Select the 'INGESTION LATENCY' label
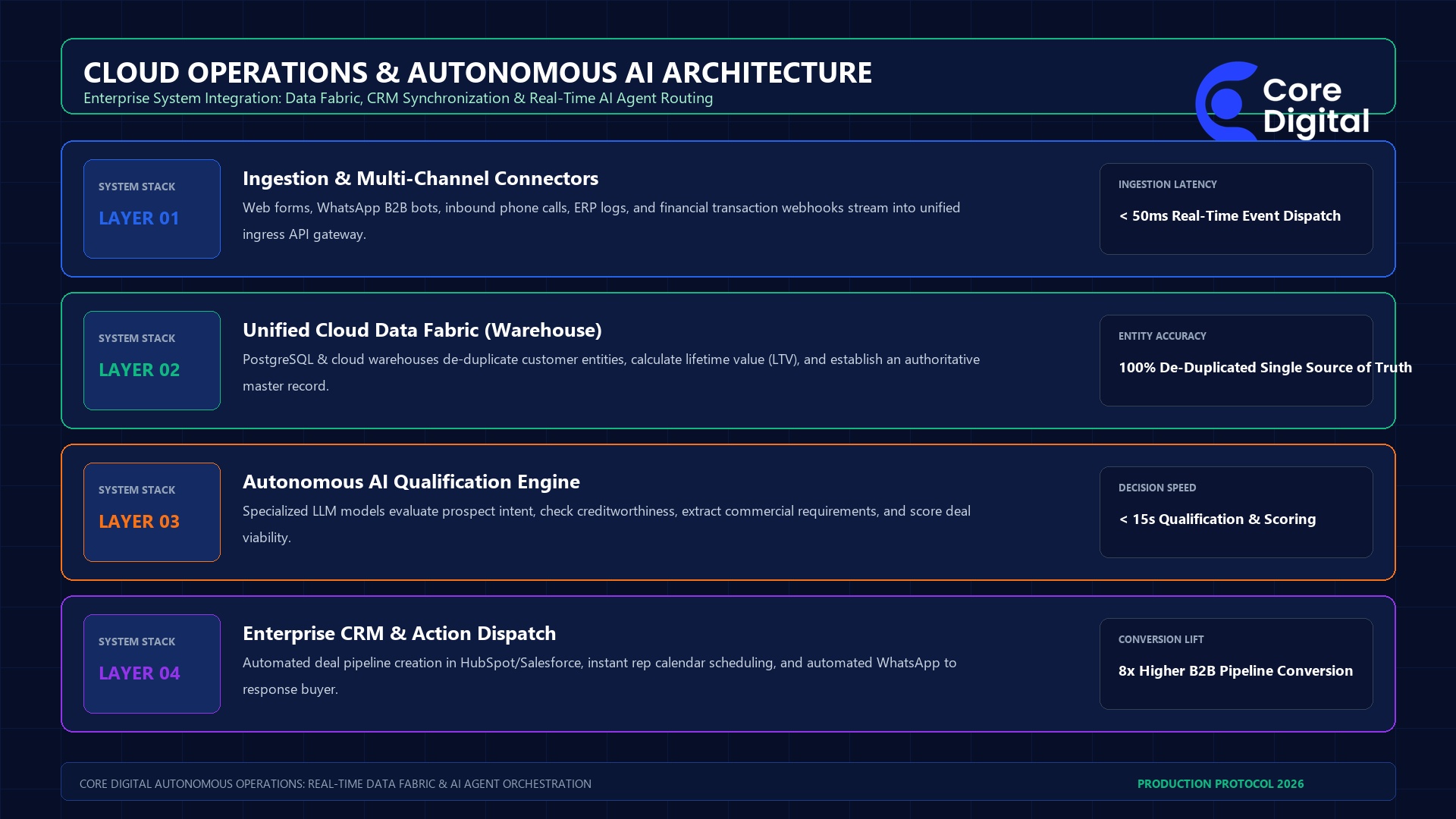Screen dimensions: 1456x819 click(1167, 184)
